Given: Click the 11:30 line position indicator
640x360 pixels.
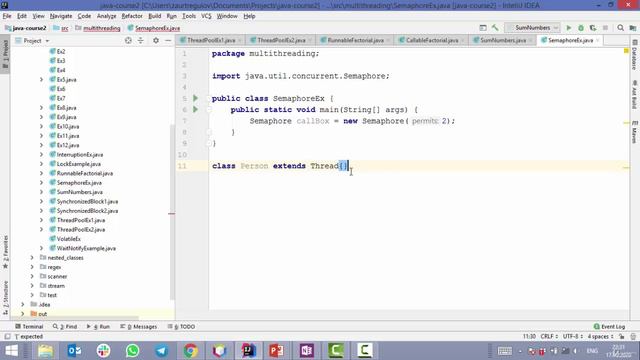Looking at the screenshot, I should (x=529, y=337).
